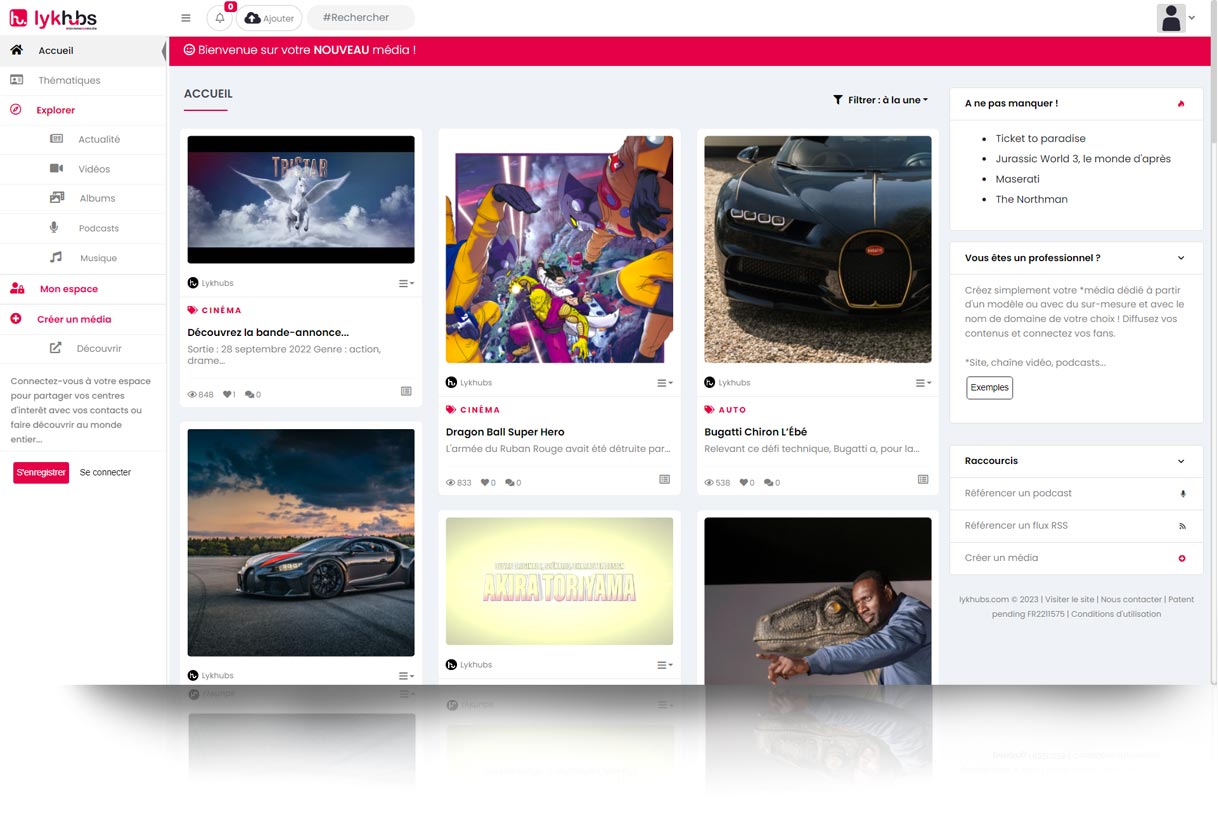
Task: Click comments icon on Bugatti Chiron card
Action: [x=768, y=483]
